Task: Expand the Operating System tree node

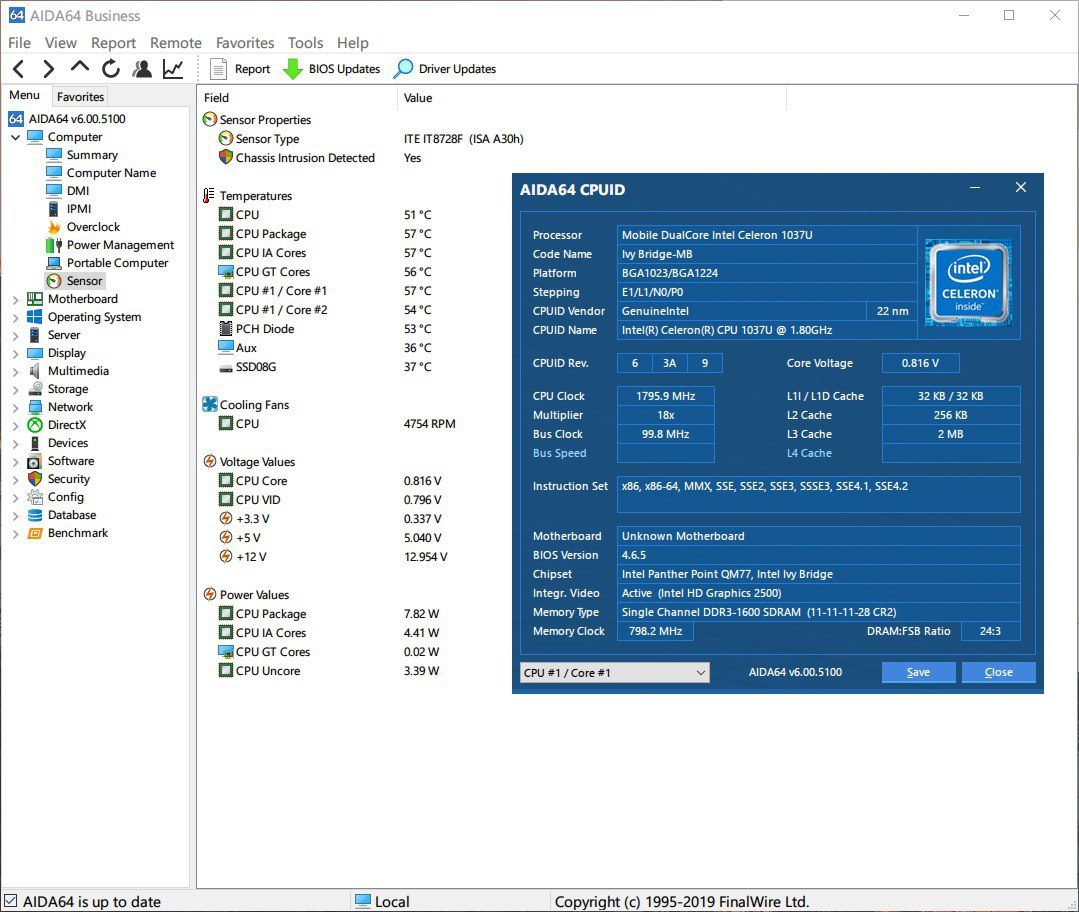Action: pyautogui.click(x=15, y=317)
